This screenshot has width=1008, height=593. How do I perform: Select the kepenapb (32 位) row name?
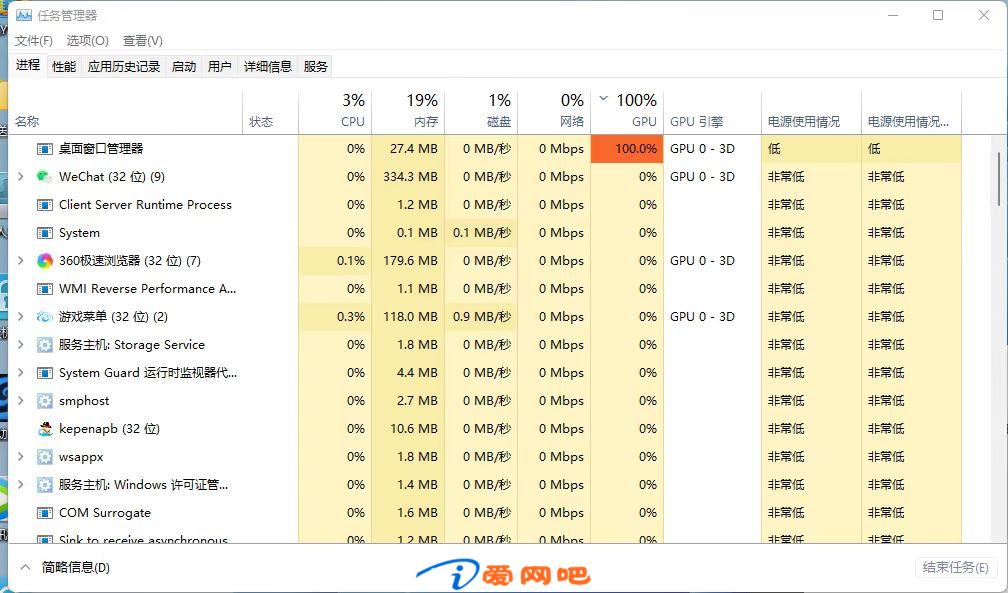pyautogui.click(x=109, y=429)
